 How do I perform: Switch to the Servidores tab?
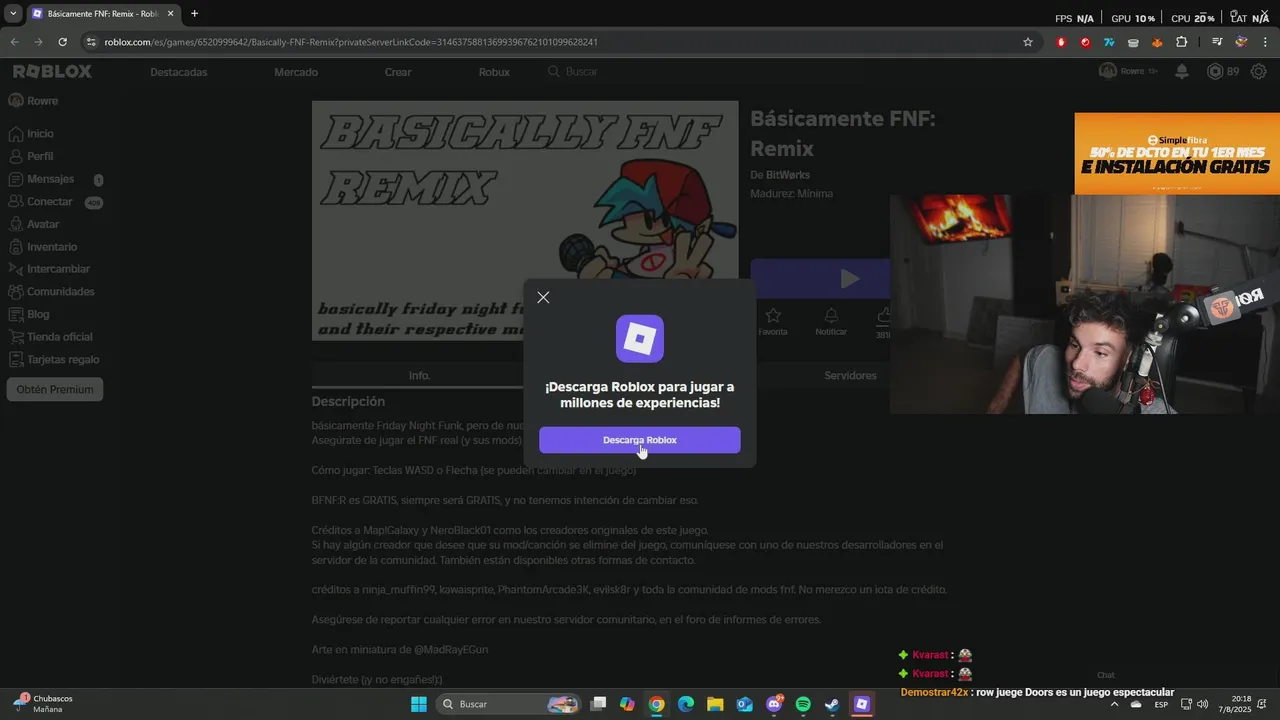pyautogui.click(x=850, y=375)
